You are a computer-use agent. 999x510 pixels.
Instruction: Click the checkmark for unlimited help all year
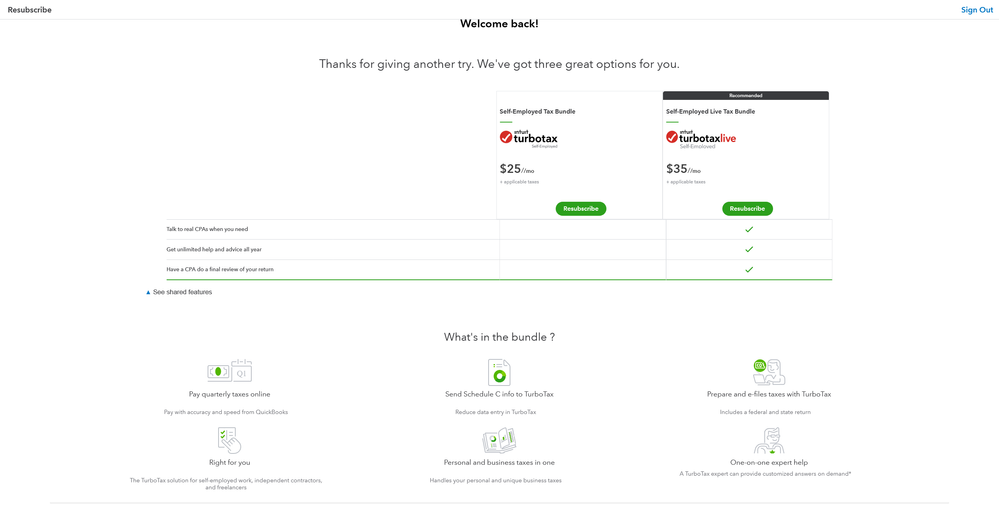point(749,249)
